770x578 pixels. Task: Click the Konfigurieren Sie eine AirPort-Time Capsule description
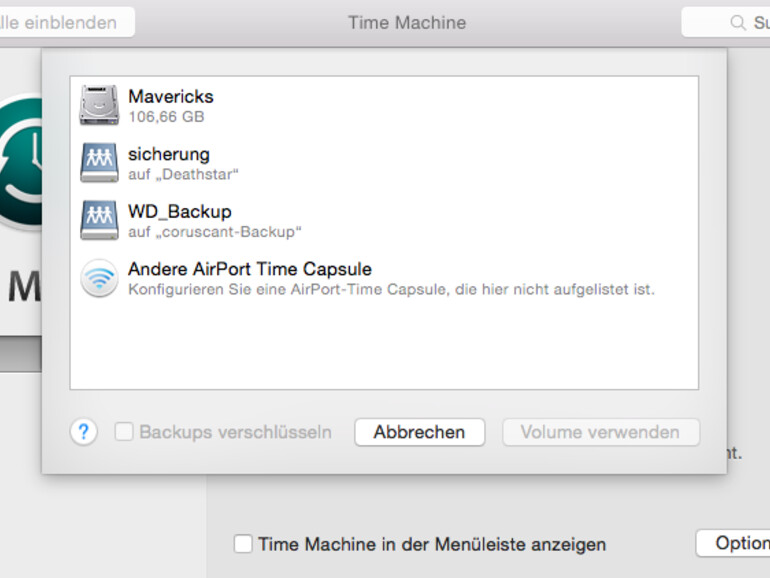pyautogui.click(x=391, y=290)
